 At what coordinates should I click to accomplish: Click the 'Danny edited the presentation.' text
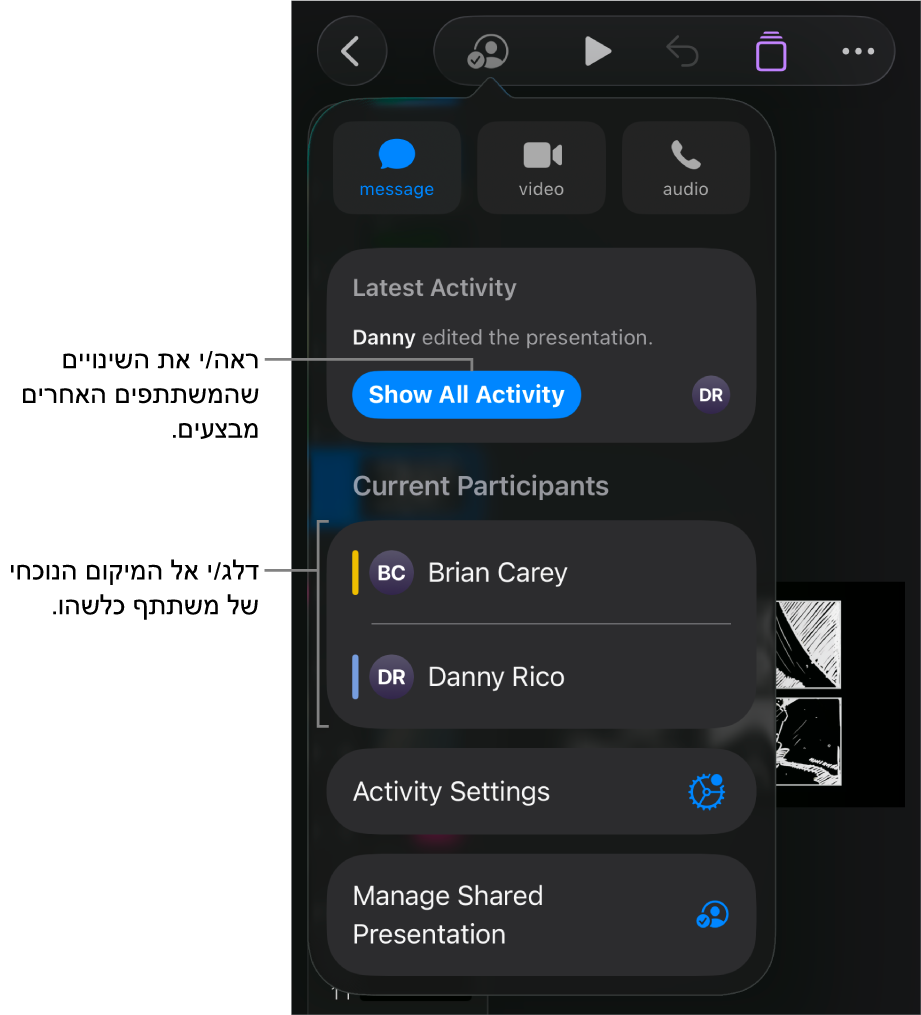[502, 337]
